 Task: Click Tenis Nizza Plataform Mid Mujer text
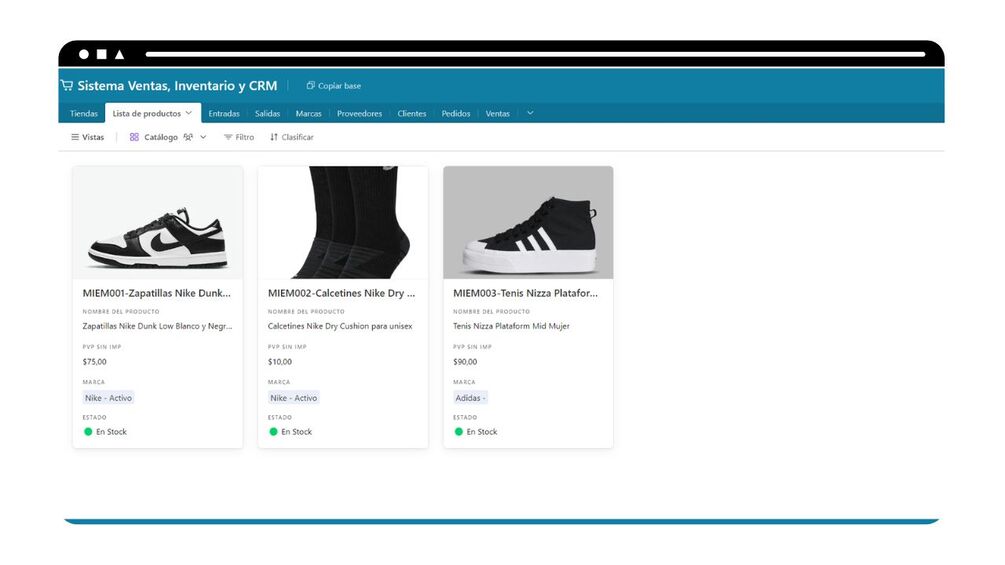click(x=511, y=326)
